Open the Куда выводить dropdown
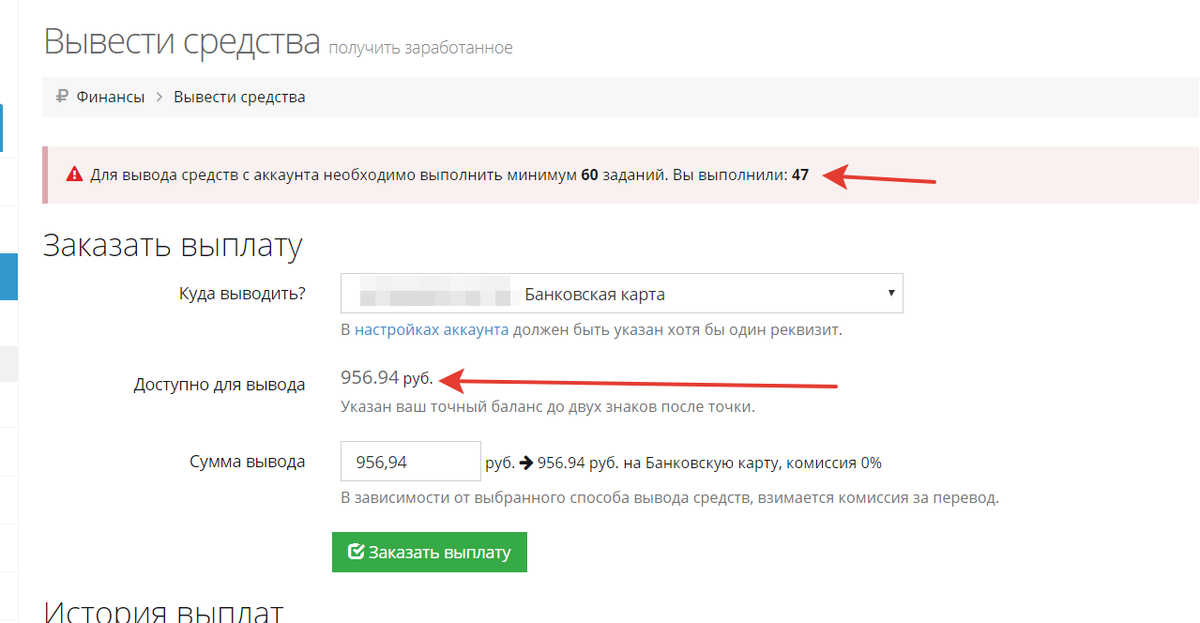 (621, 294)
